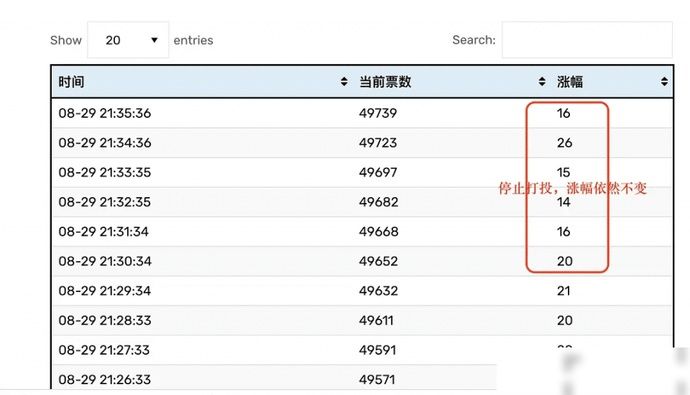Click vote count 49668

(x=378, y=231)
